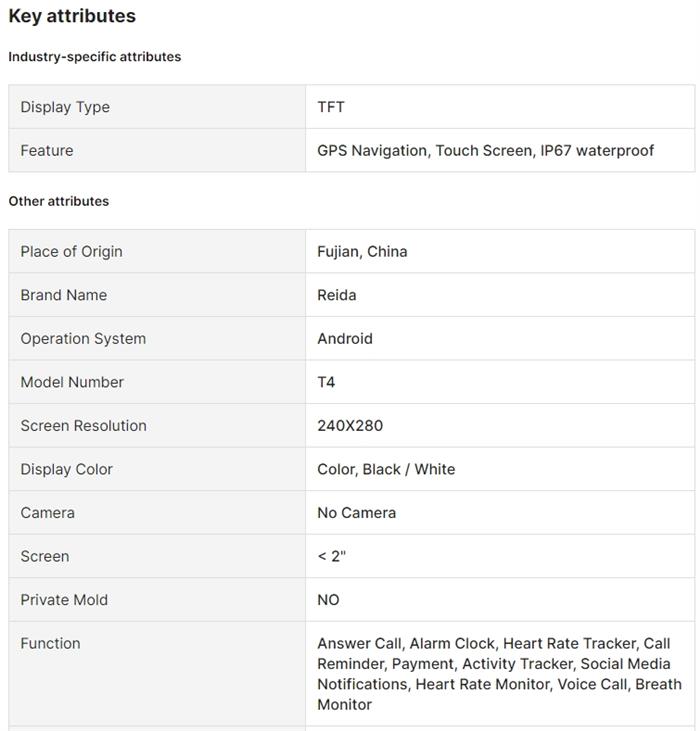The image size is (700, 731).
Task: Select the Fujian, China value
Action: pos(362,252)
